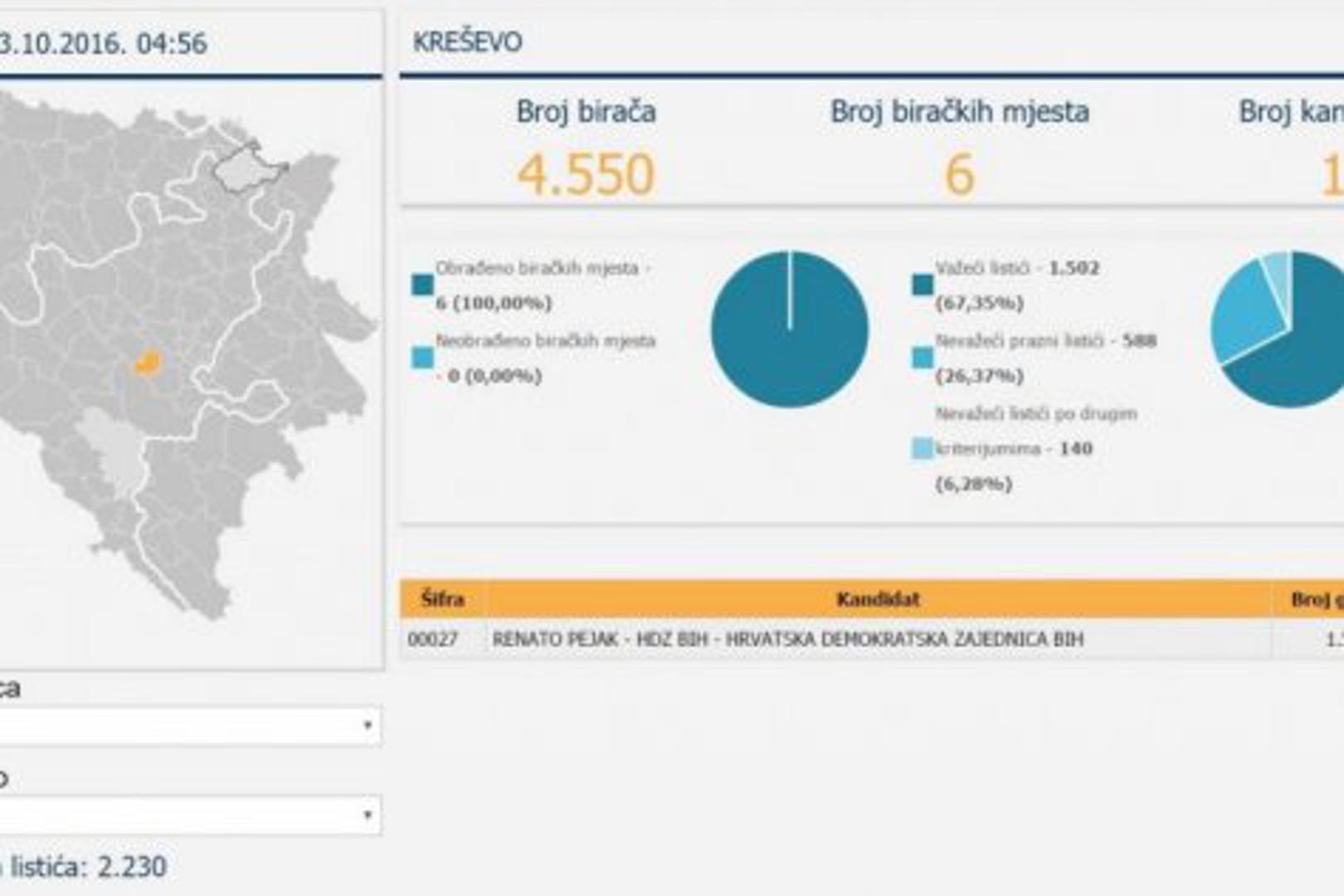Viewport: 1344px width, 896px height.
Task: Click the processed polling stations pie chart
Action: click(789, 329)
